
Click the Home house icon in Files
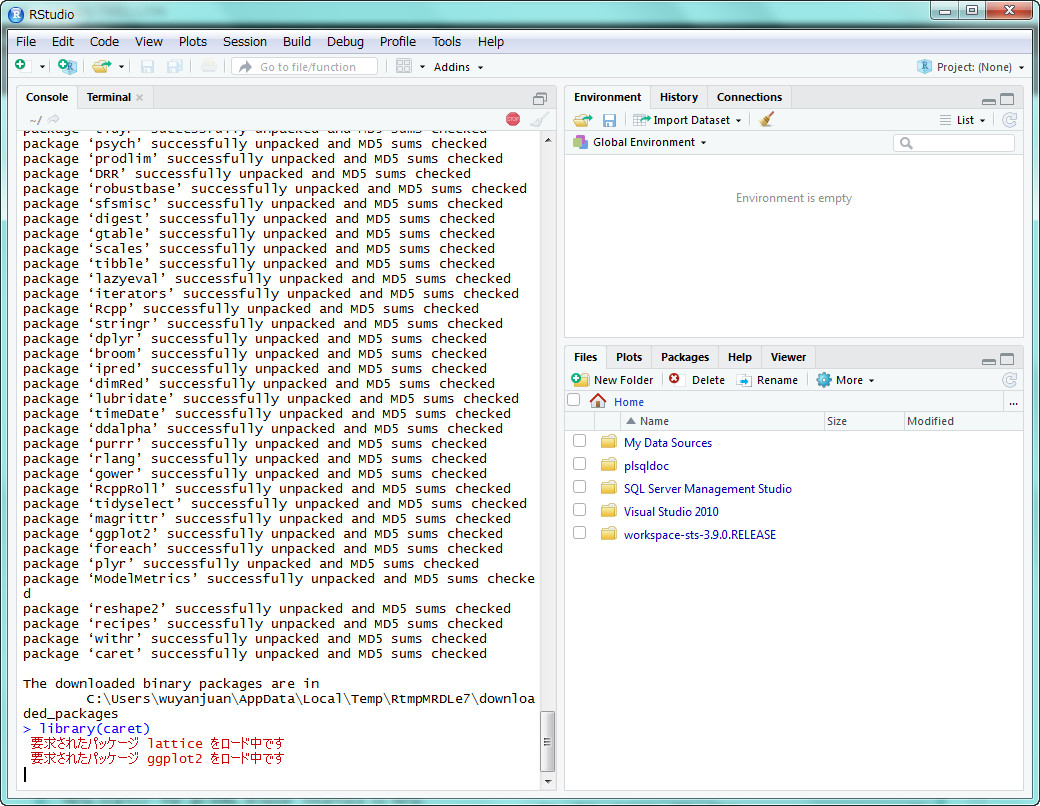pyautogui.click(x=598, y=401)
